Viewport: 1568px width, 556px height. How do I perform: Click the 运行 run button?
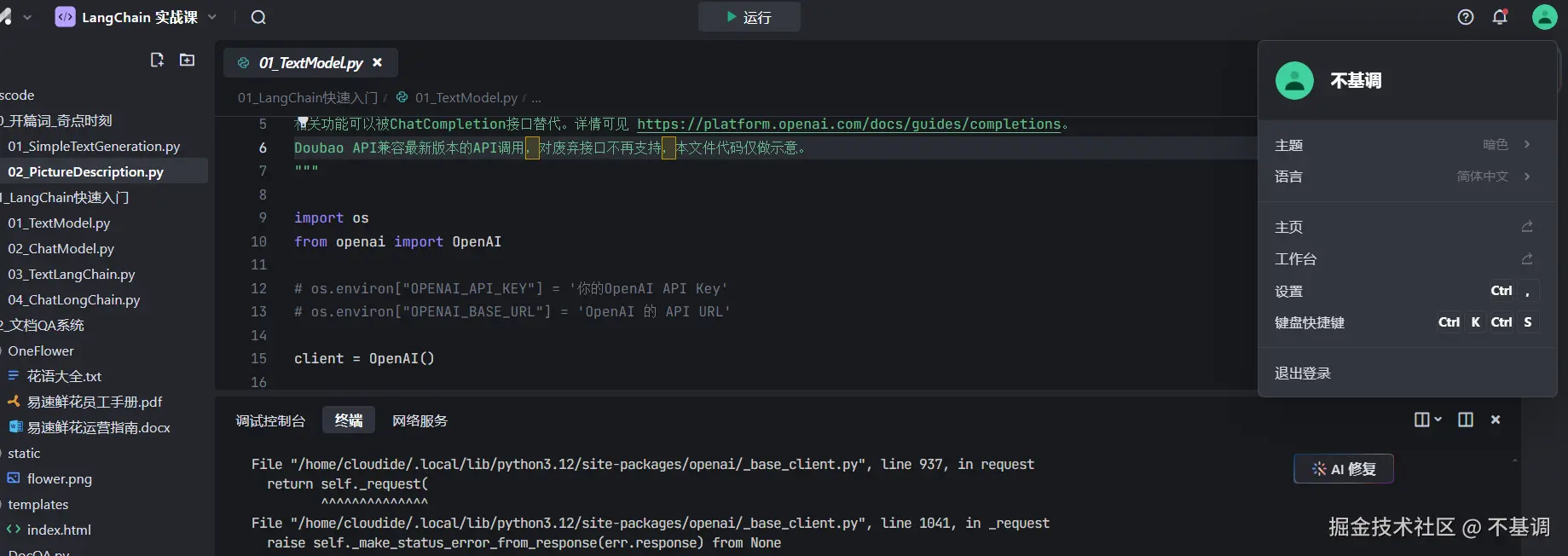(x=749, y=17)
